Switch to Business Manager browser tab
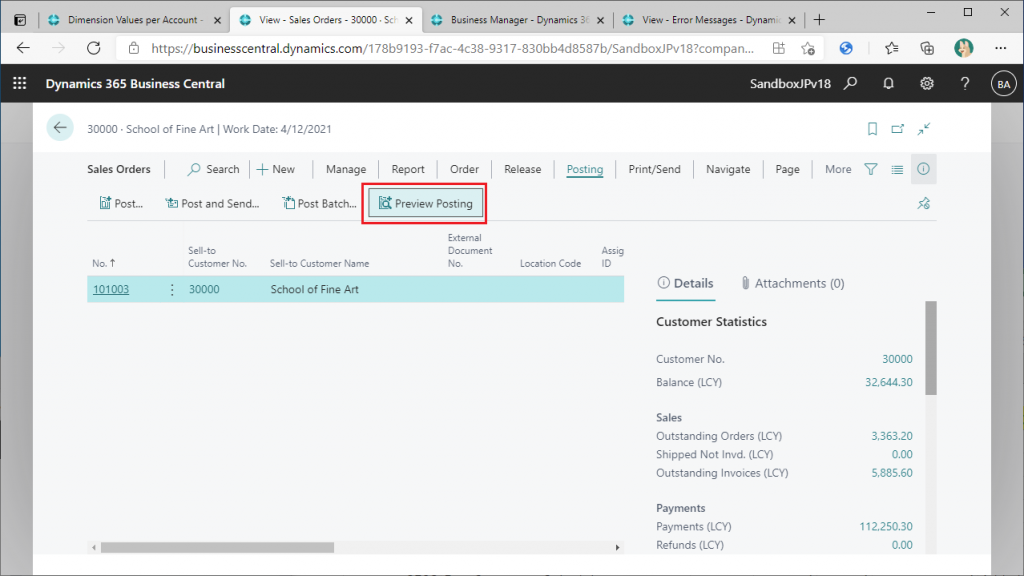This screenshot has width=1024, height=576. tap(519, 20)
